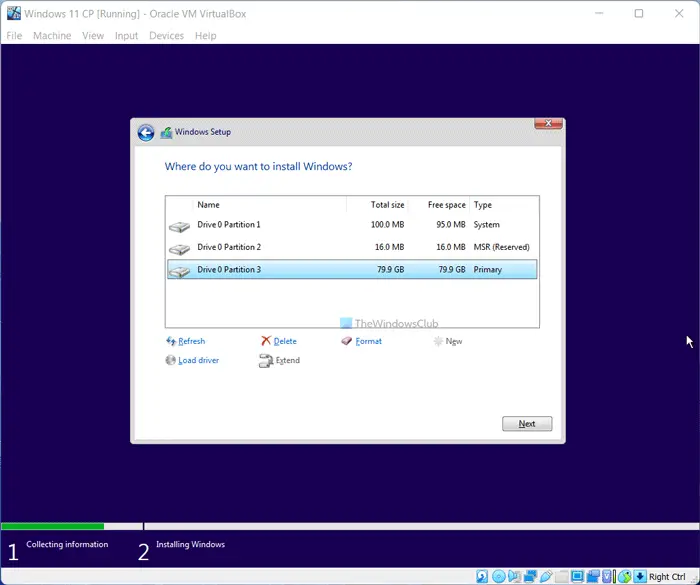Image resolution: width=700 pixels, height=585 pixels.
Task: Click the keyboard capture arrow indicator
Action: click(640, 577)
